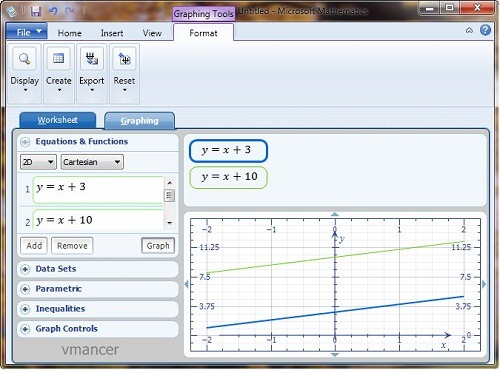
Task: Pan graph down with bottom arrow
Action: pyautogui.click(x=335, y=355)
